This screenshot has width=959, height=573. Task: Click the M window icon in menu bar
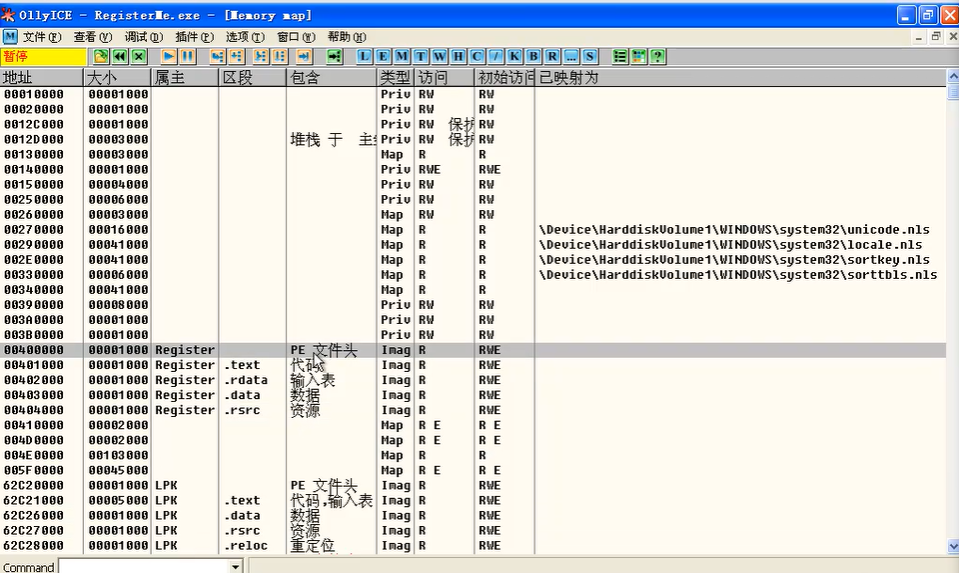(x=10, y=37)
